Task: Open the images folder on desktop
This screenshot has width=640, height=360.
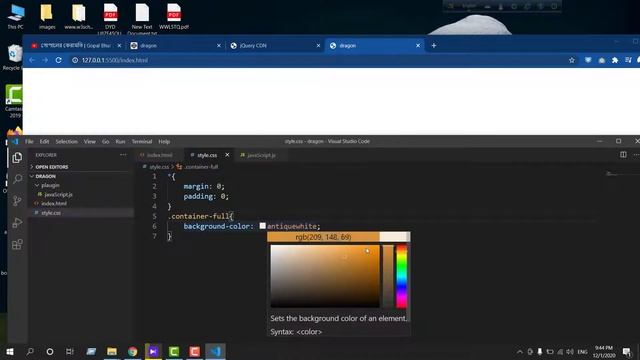Action: pyautogui.click(x=47, y=16)
